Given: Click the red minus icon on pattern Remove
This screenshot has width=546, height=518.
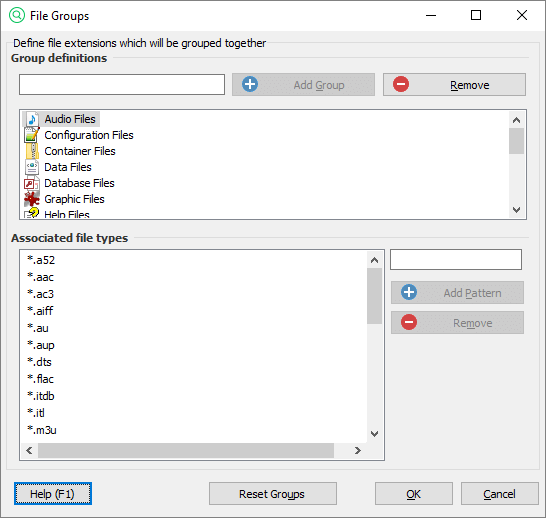Looking at the screenshot, I should click(x=409, y=322).
